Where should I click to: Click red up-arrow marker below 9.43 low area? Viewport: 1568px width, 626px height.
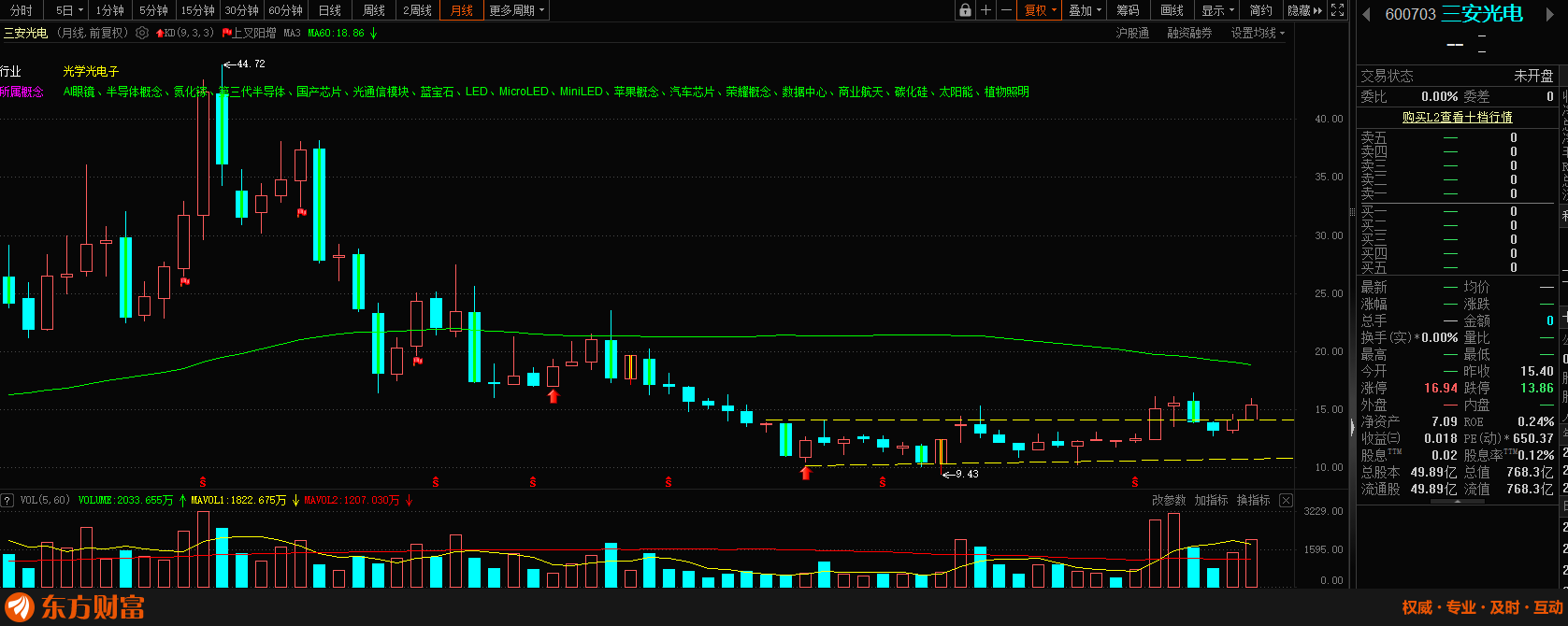coord(806,473)
